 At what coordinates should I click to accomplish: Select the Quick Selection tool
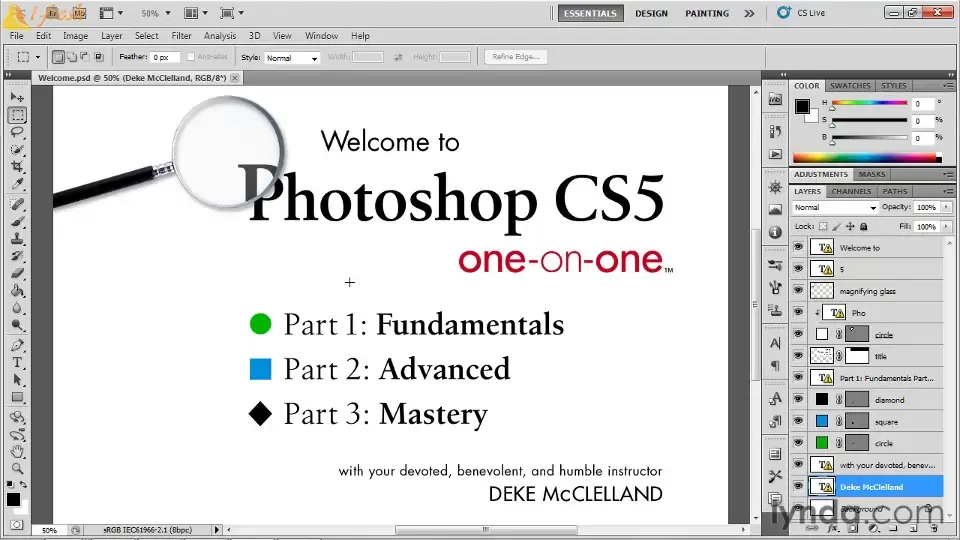(17, 149)
